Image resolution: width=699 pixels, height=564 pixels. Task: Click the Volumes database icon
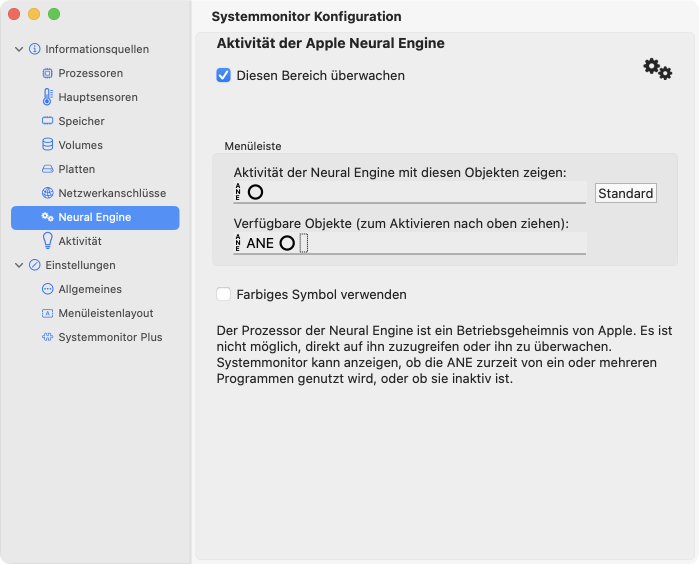[47, 145]
